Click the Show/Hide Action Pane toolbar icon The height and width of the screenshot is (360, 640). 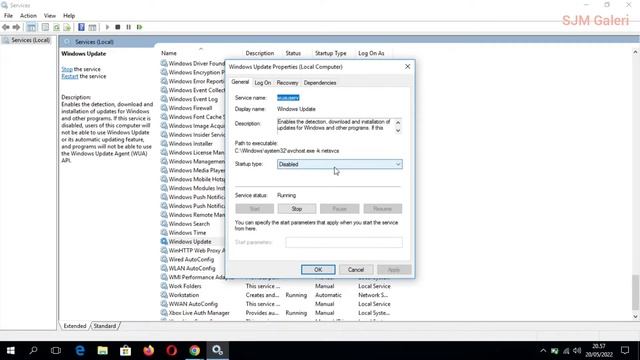pos(92,27)
